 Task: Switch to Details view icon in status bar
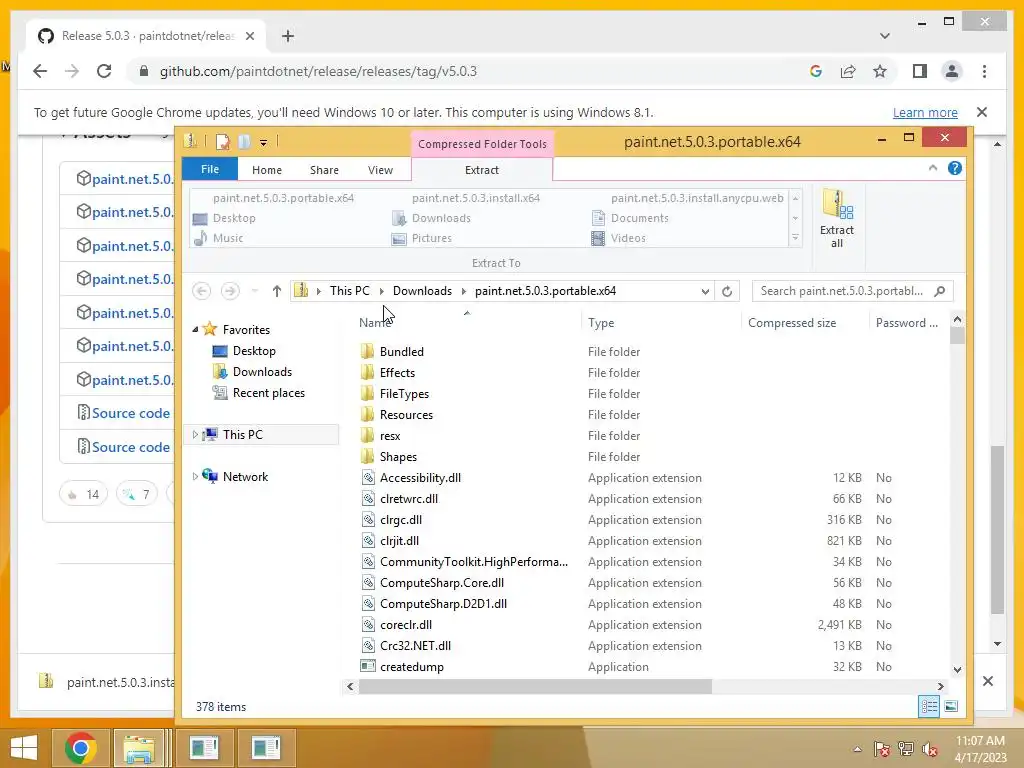pyautogui.click(x=929, y=706)
